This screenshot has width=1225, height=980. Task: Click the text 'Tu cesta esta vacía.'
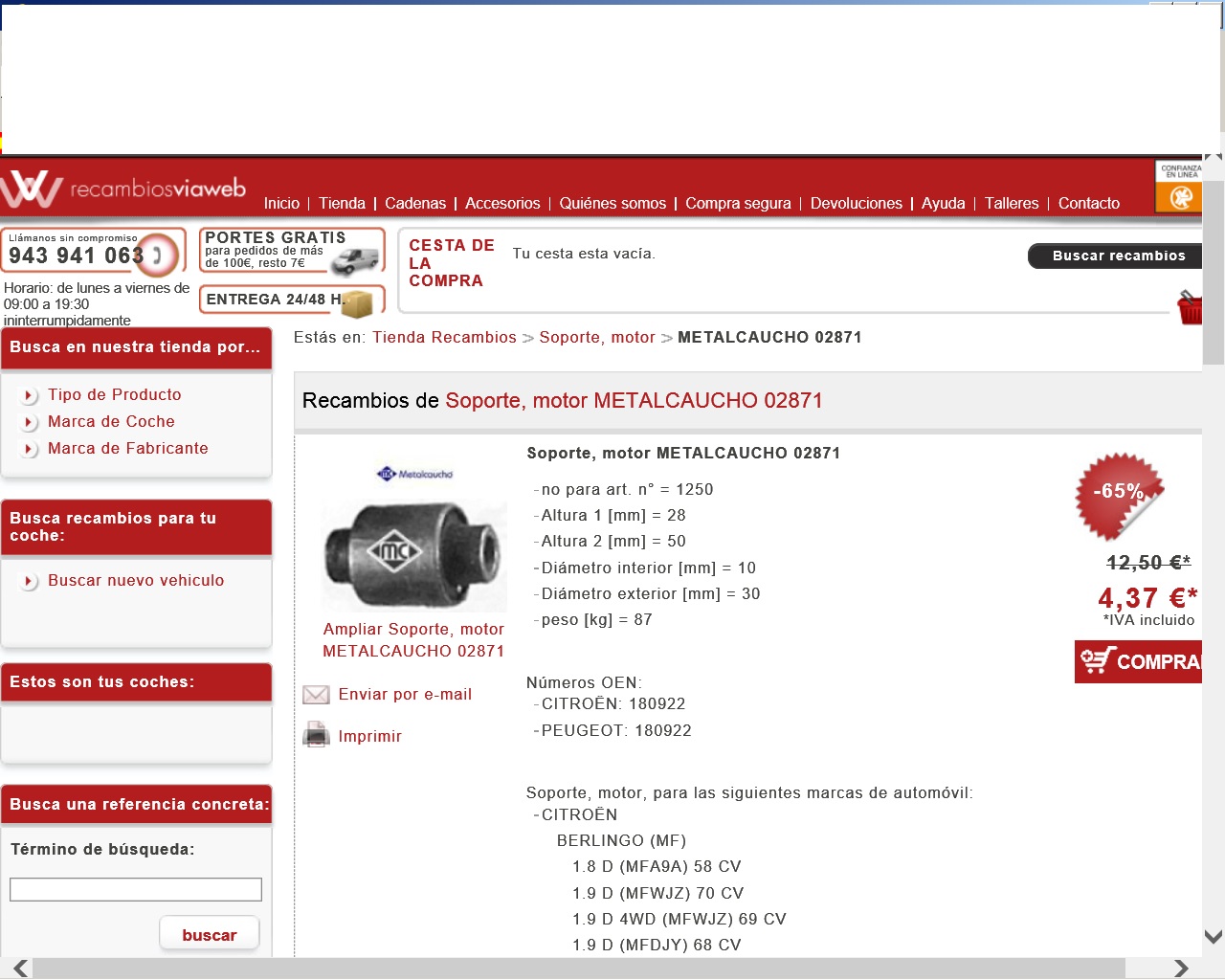[x=584, y=254]
